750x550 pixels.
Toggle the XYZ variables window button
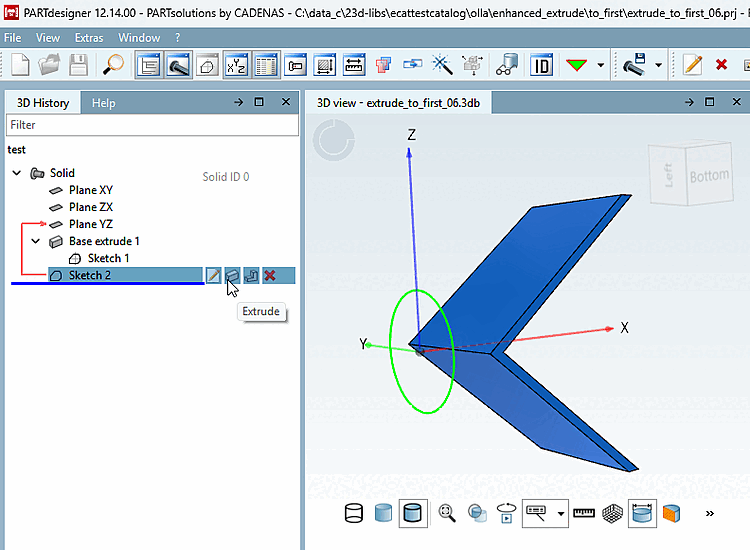tap(236, 65)
